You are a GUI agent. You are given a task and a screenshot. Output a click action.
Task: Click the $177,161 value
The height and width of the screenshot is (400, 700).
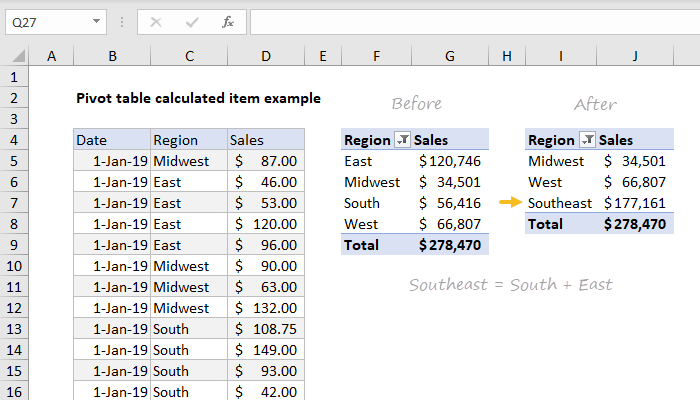635,203
